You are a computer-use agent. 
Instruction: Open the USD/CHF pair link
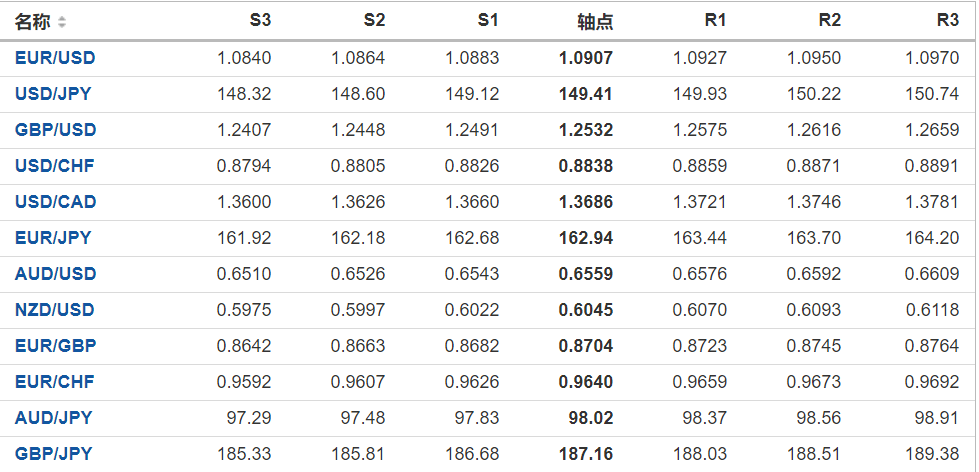point(54,166)
